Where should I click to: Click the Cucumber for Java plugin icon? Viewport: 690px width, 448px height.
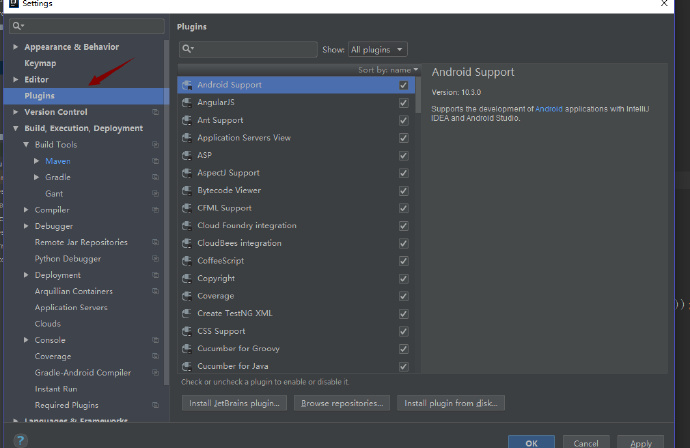(x=187, y=366)
